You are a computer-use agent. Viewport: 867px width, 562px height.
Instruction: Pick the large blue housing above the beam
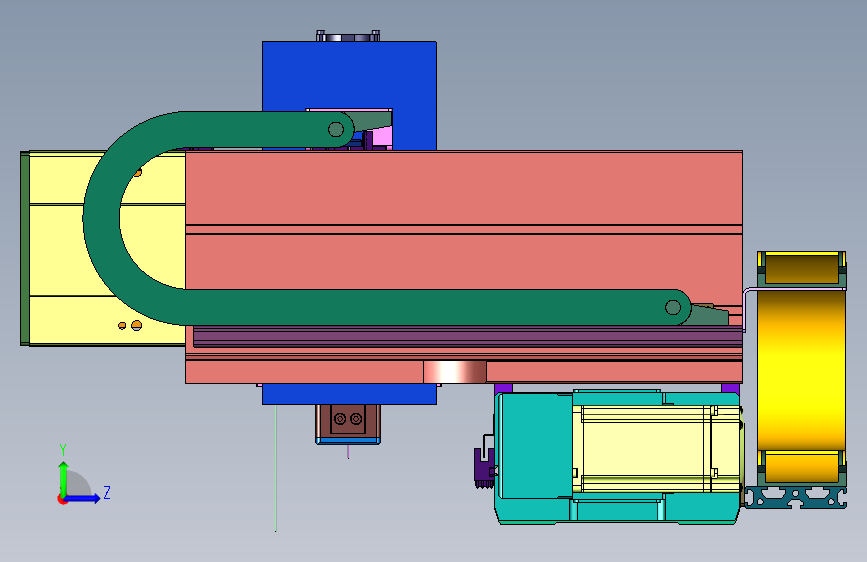(349, 75)
